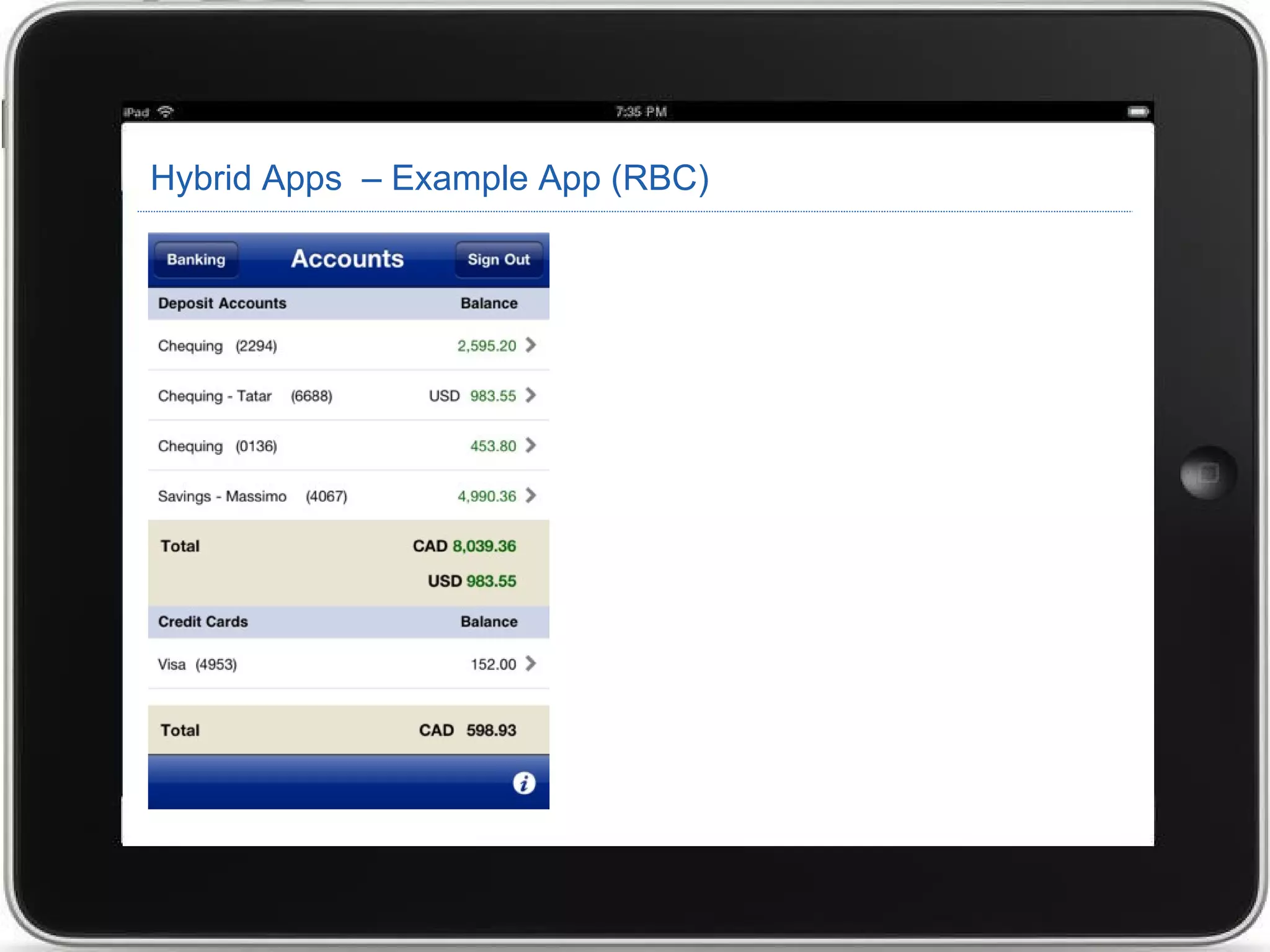
Task: Tap the iPad home button
Action: (x=1208, y=473)
